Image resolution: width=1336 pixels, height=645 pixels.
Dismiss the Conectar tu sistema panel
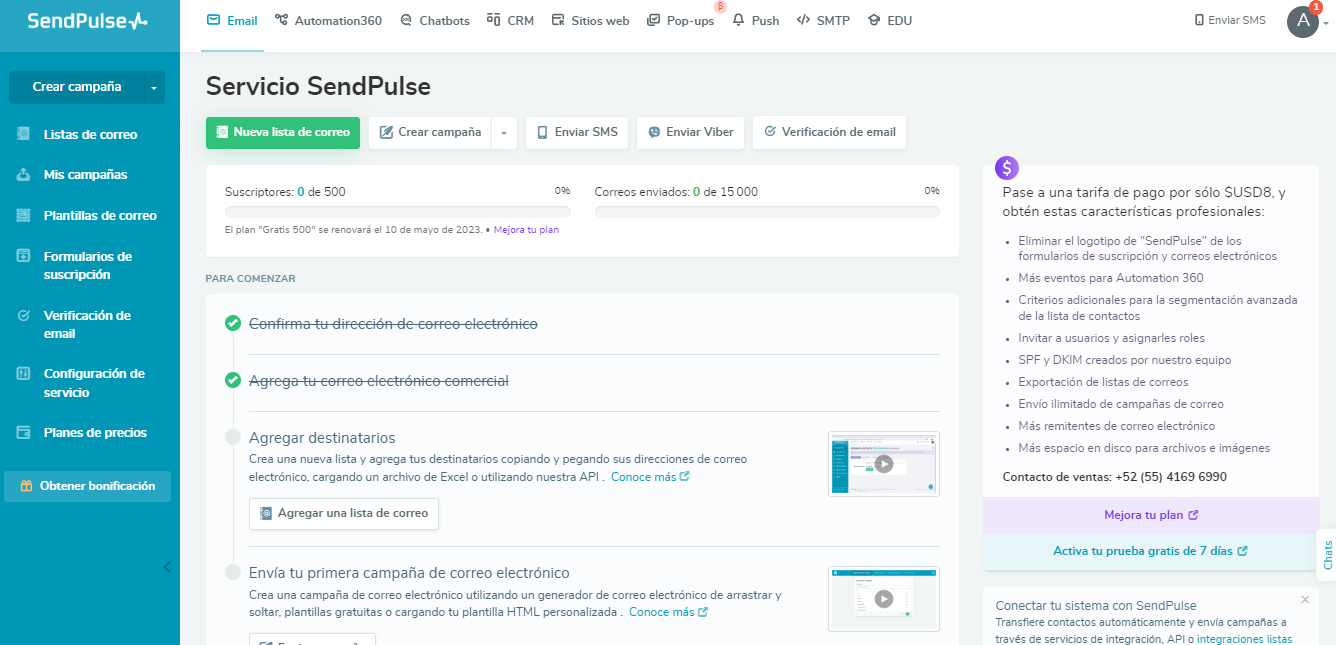(x=1304, y=599)
